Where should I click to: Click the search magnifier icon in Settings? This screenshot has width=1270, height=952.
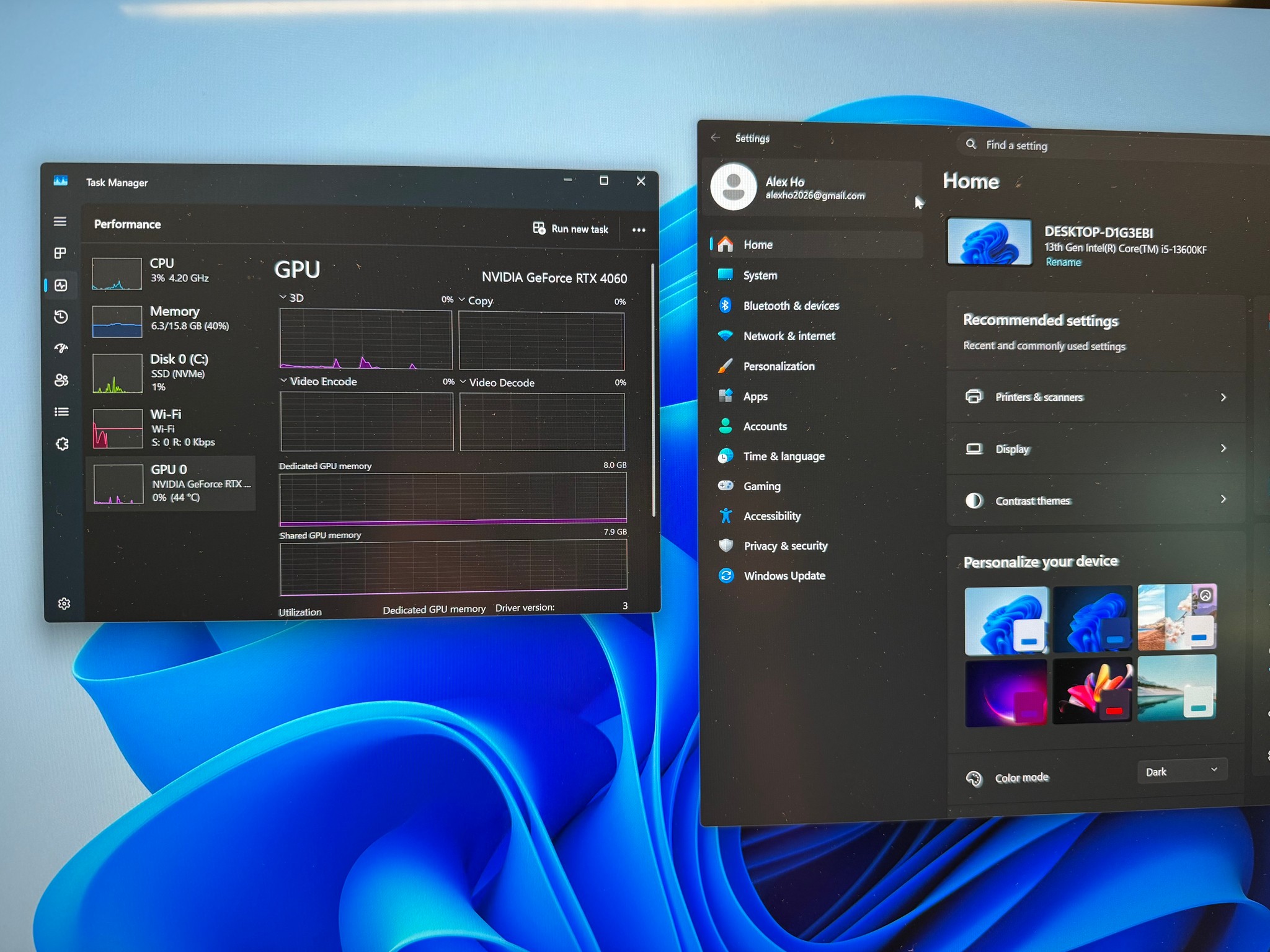(x=971, y=144)
